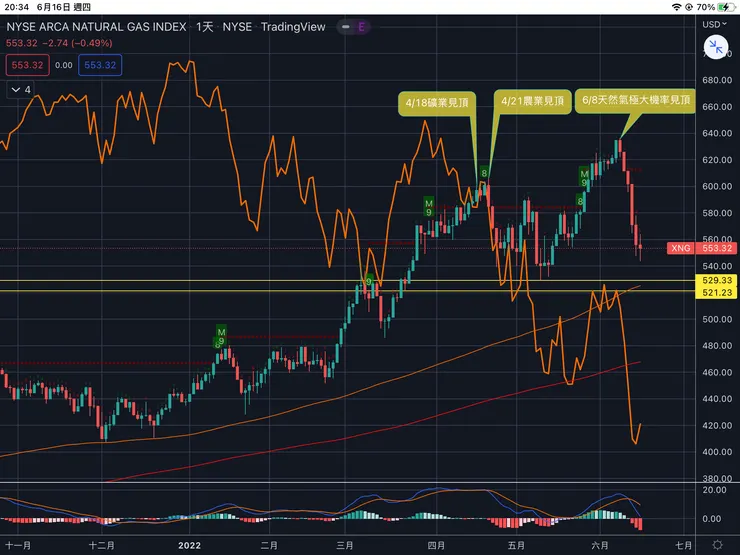Click the purple E badge next to title
The width and height of the screenshot is (740, 555).
(362, 27)
